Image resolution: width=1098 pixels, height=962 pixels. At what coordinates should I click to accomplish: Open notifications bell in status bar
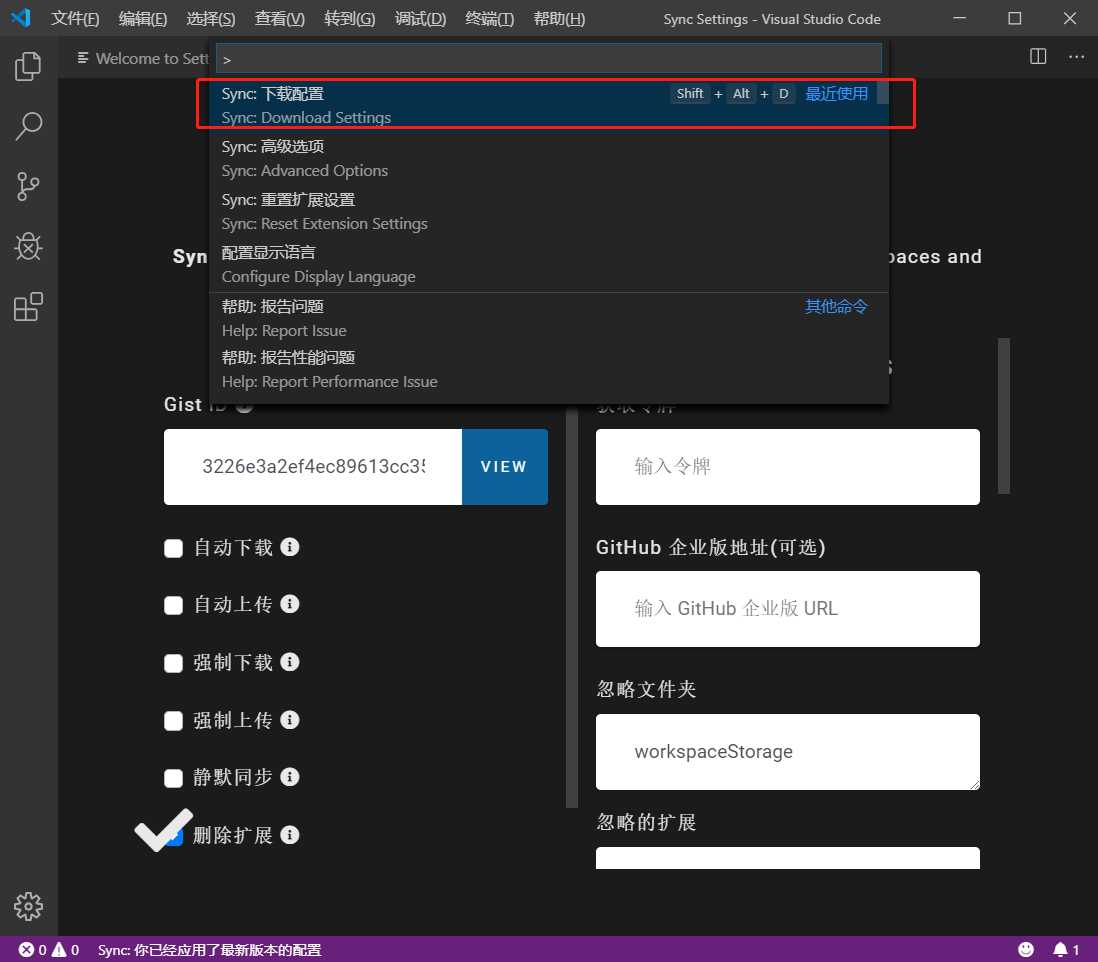click(x=1066, y=949)
